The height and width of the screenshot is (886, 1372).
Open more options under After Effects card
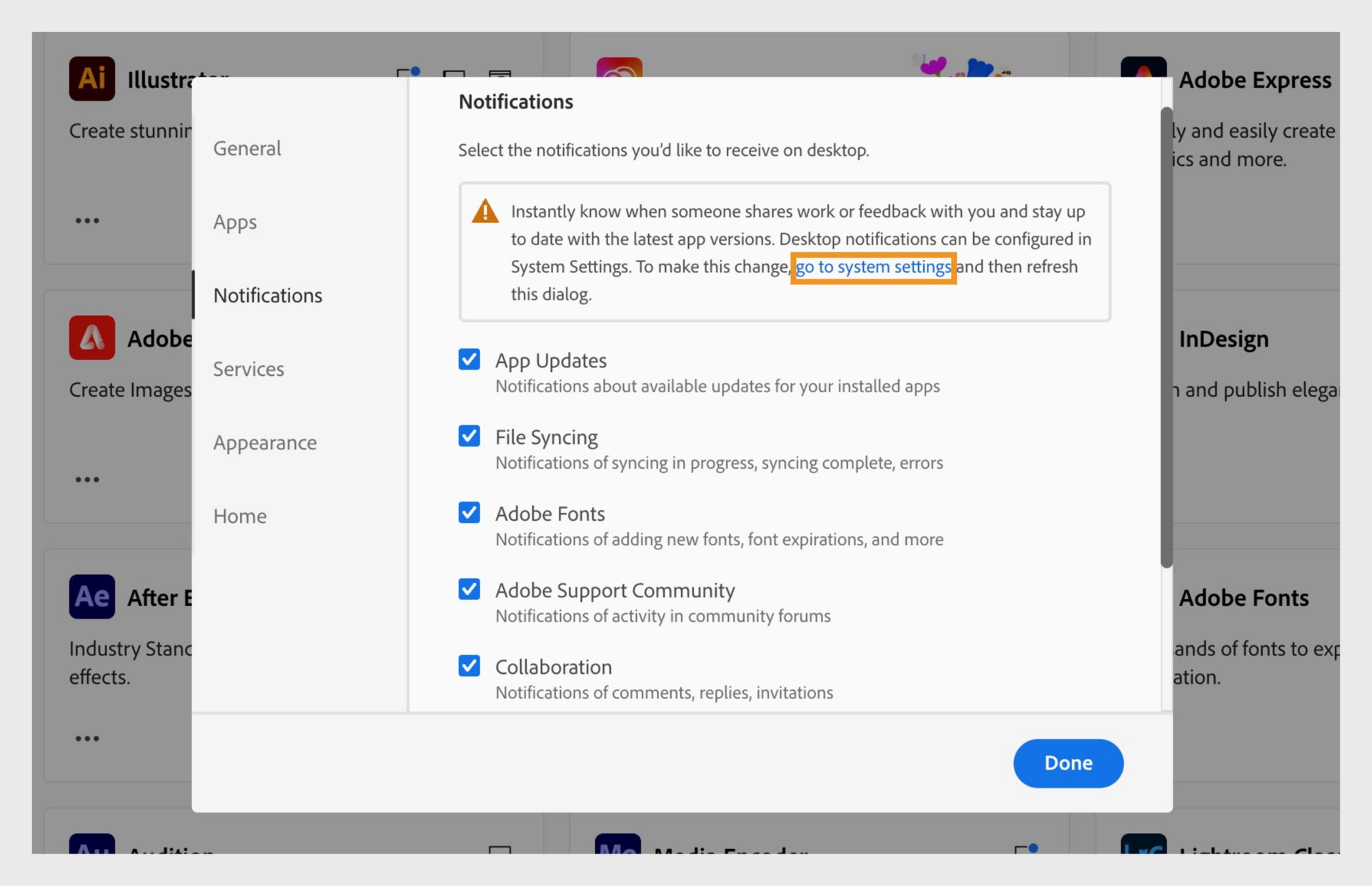coord(87,738)
